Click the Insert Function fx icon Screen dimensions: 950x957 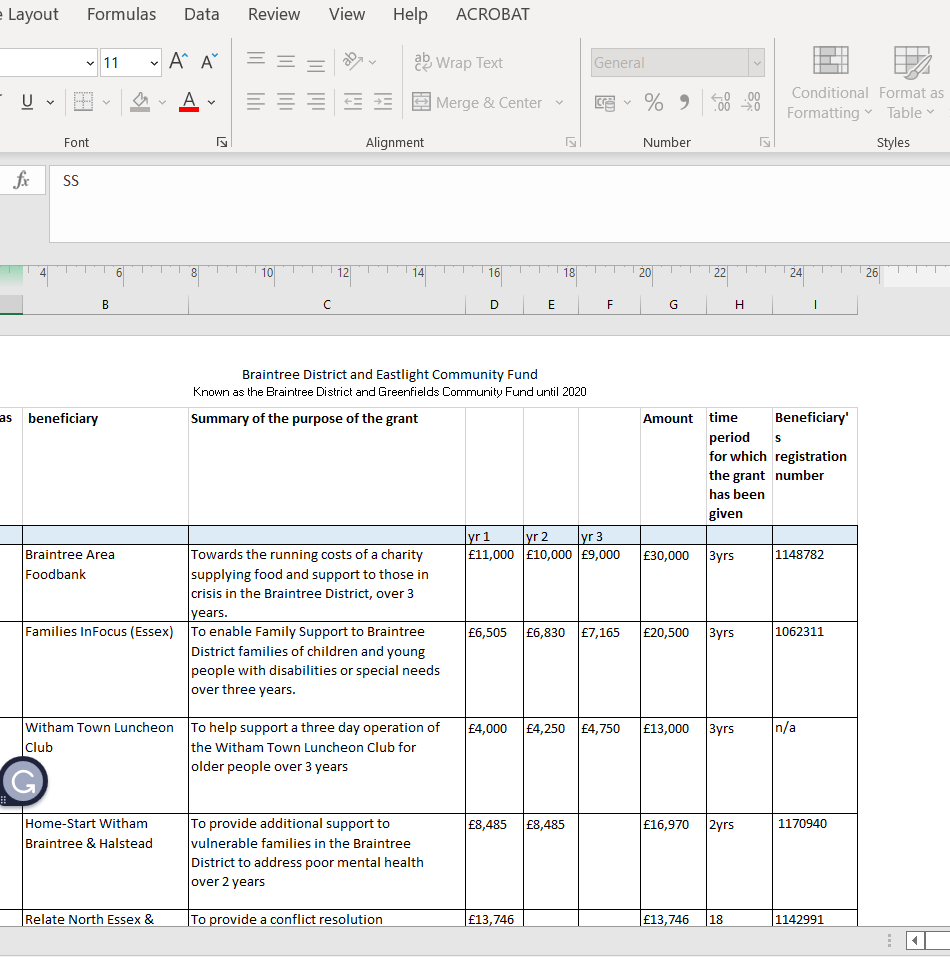(x=22, y=180)
